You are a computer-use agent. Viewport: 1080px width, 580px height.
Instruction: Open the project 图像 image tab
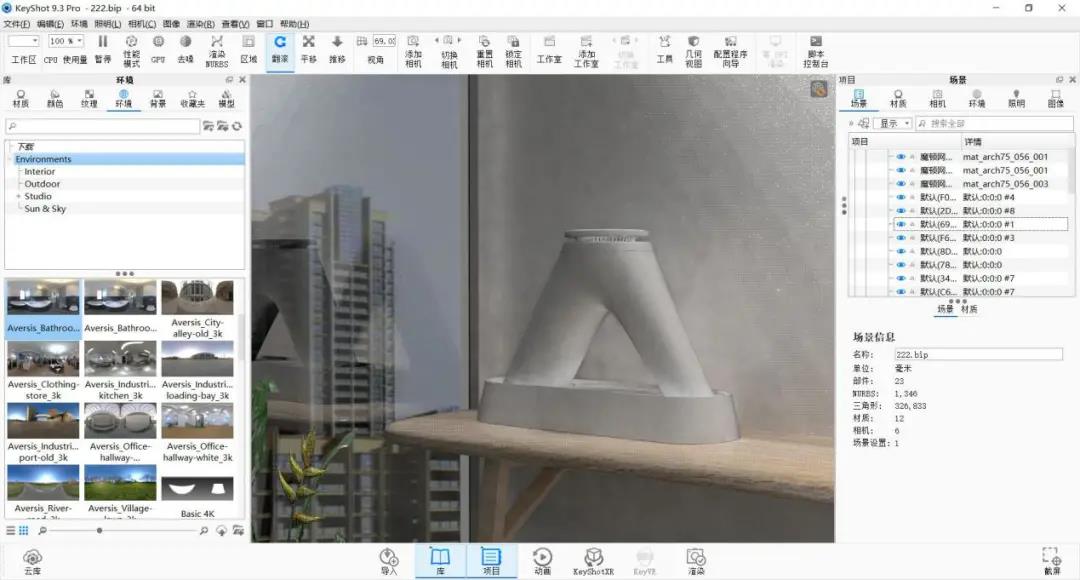click(1056, 99)
